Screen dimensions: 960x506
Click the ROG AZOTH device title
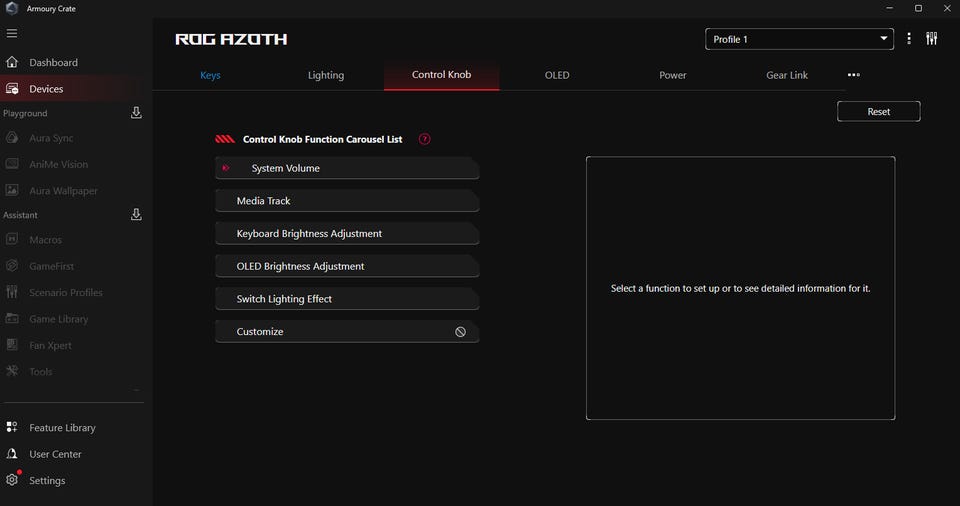[x=231, y=39]
